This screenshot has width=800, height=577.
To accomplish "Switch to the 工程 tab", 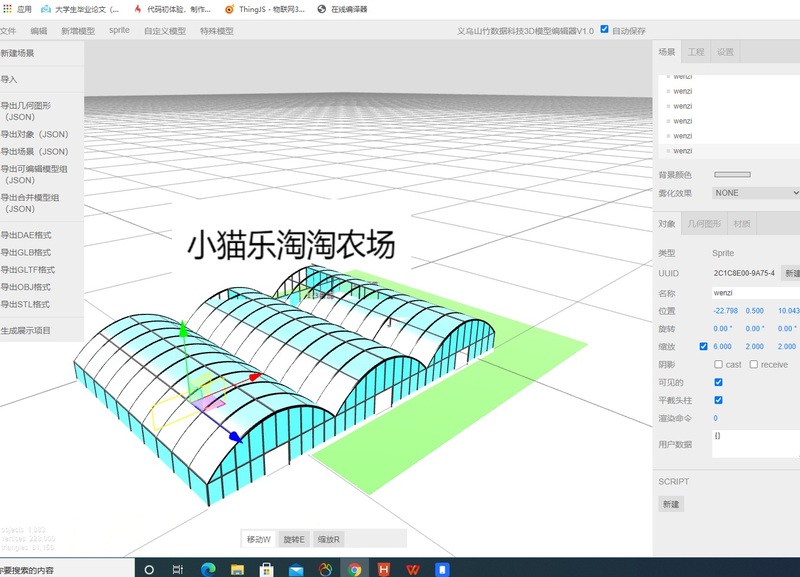I will coord(696,52).
